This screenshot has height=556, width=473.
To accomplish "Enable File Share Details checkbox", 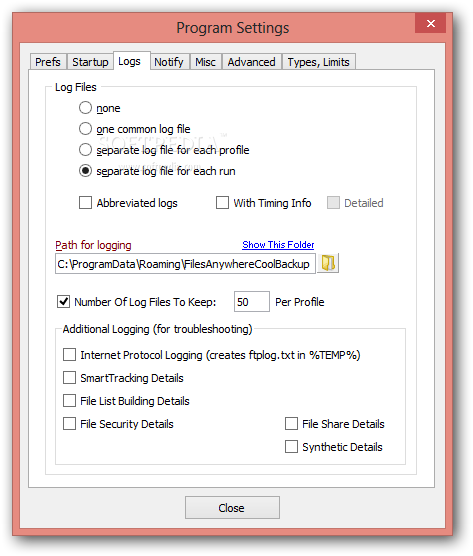I will point(291,424).
